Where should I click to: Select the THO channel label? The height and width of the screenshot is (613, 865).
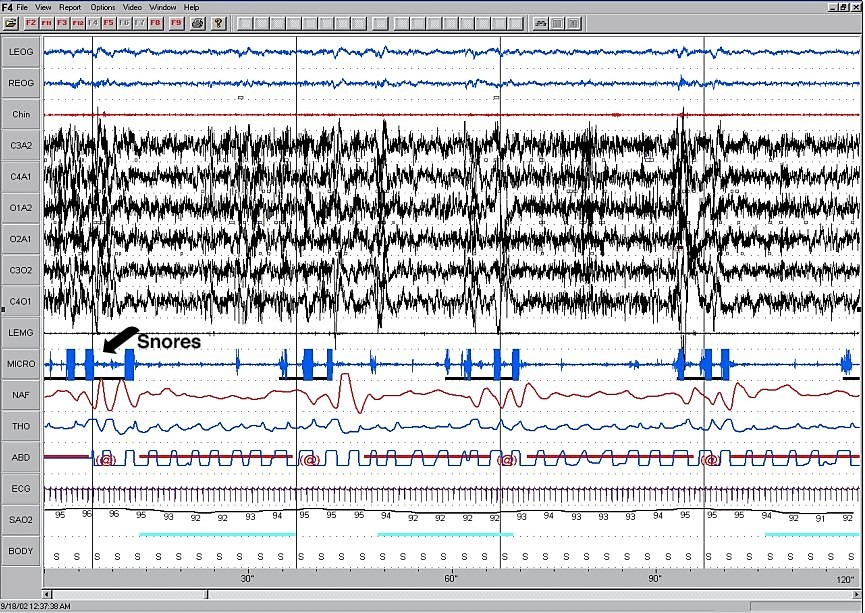click(21, 427)
